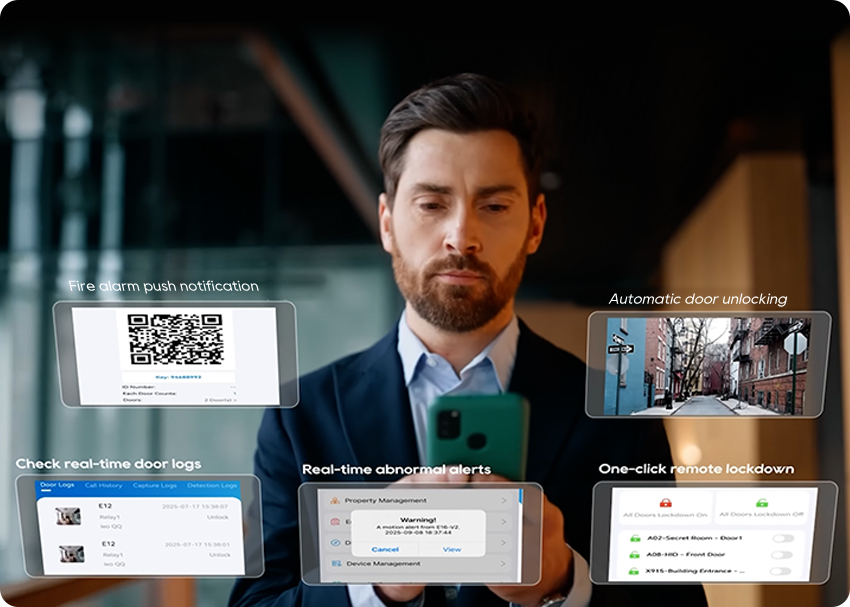Toggle the X915-Building Entrance switch
The image size is (850, 607).
point(782,572)
